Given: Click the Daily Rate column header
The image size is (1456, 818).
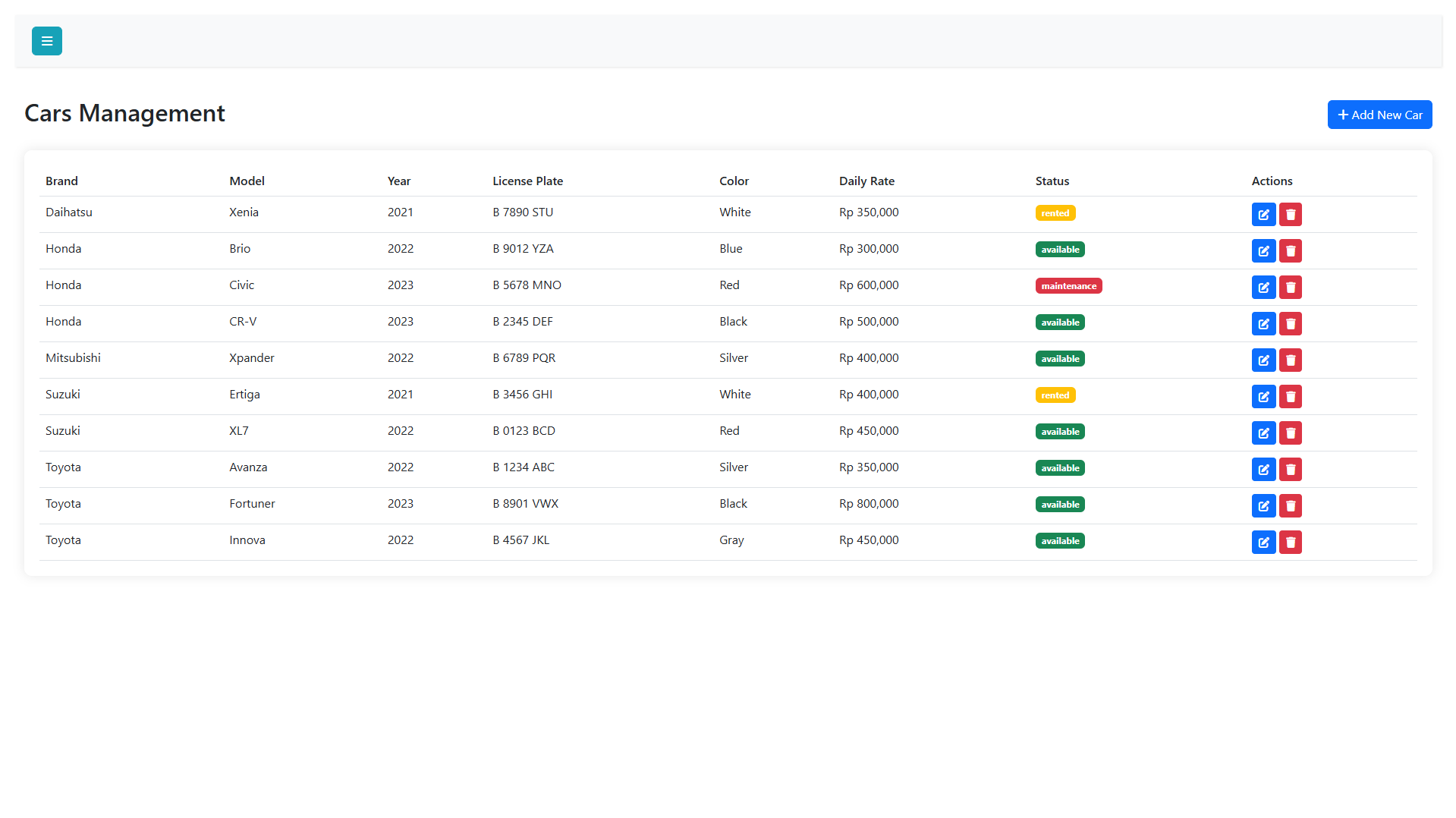Looking at the screenshot, I should (866, 181).
